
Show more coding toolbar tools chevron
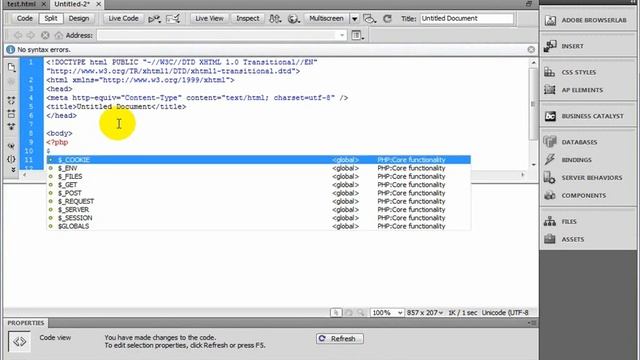tap(13, 169)
